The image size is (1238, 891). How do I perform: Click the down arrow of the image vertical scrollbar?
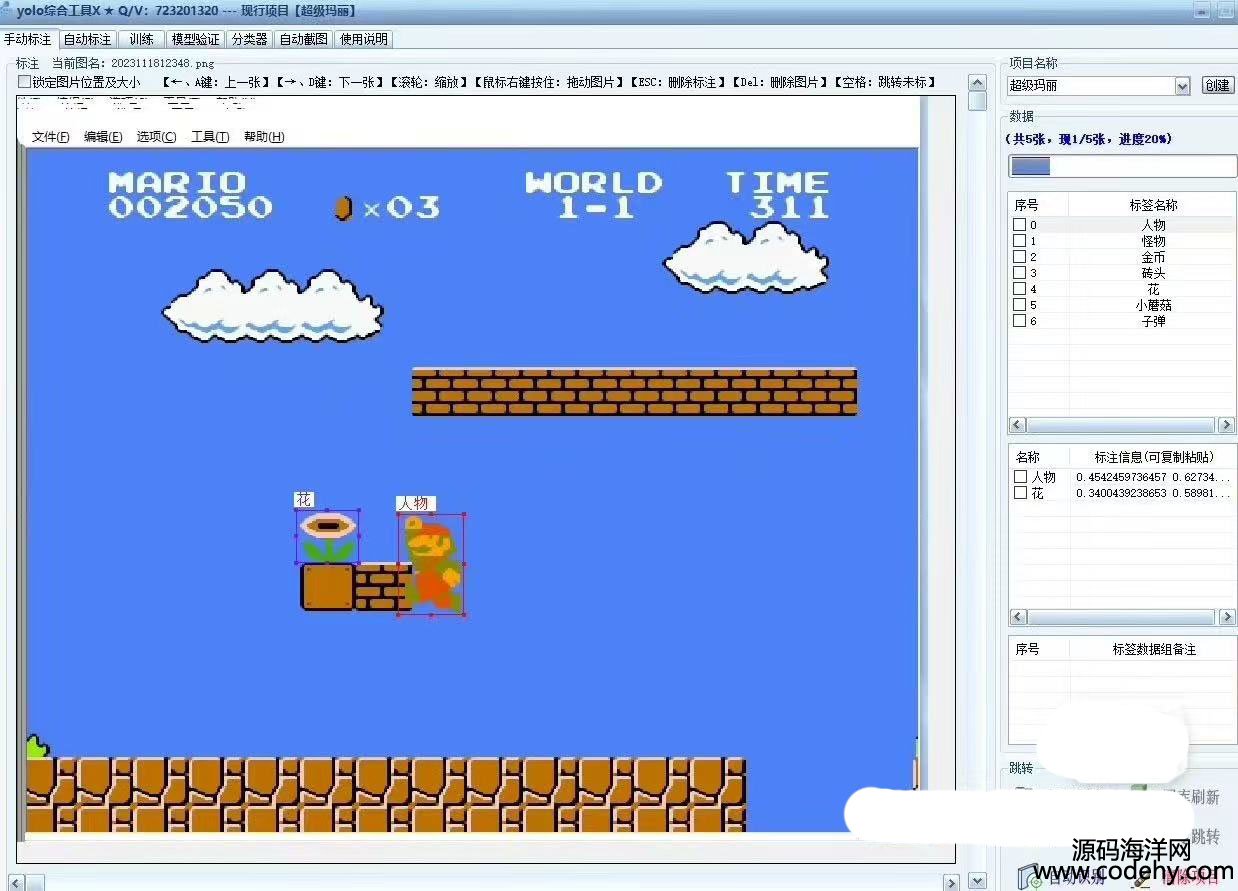point(977,881)
